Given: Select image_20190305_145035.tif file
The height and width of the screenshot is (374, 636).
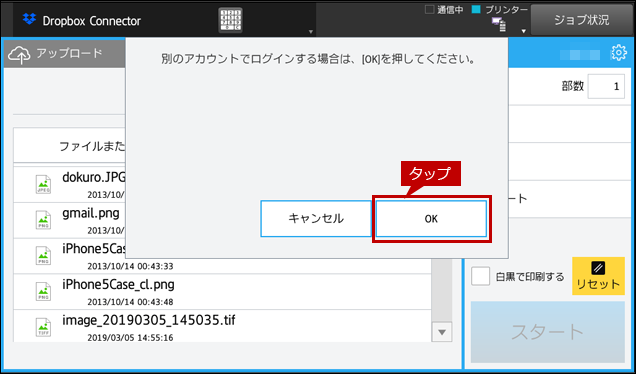Looking at the screenshot, I should pos(222,326).
